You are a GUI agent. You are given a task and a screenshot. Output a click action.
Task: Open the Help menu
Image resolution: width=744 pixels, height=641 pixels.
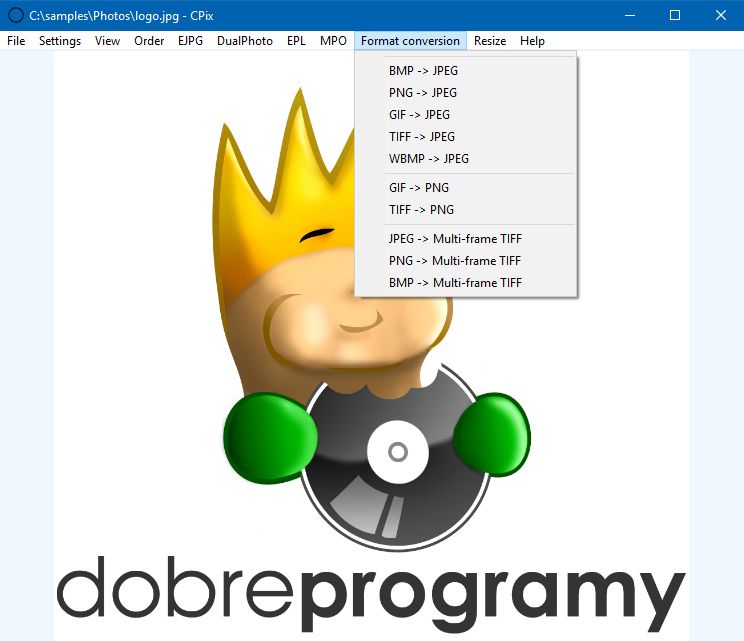[x=532, y=41]
